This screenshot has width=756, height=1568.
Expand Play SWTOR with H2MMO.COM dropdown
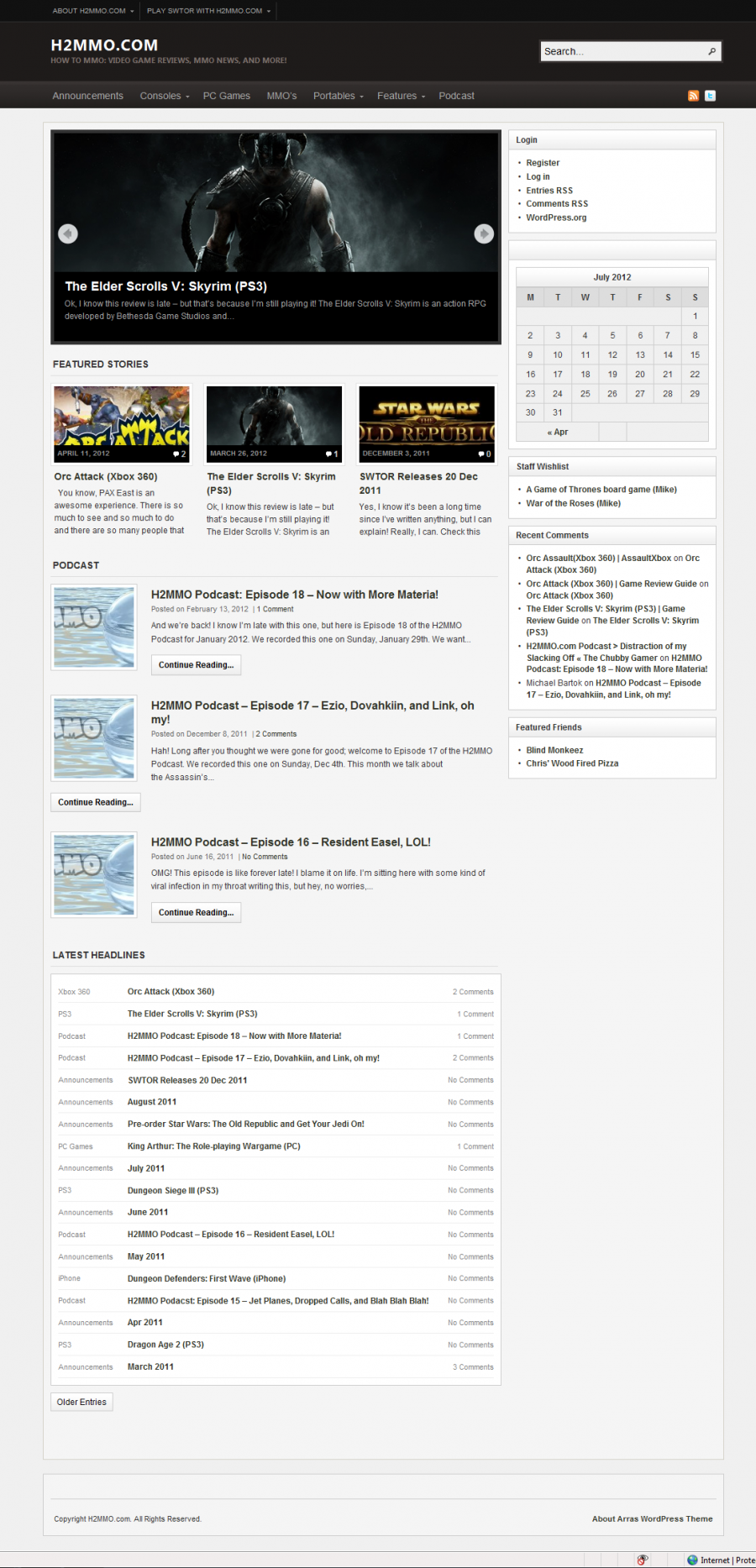coord(209,11)
